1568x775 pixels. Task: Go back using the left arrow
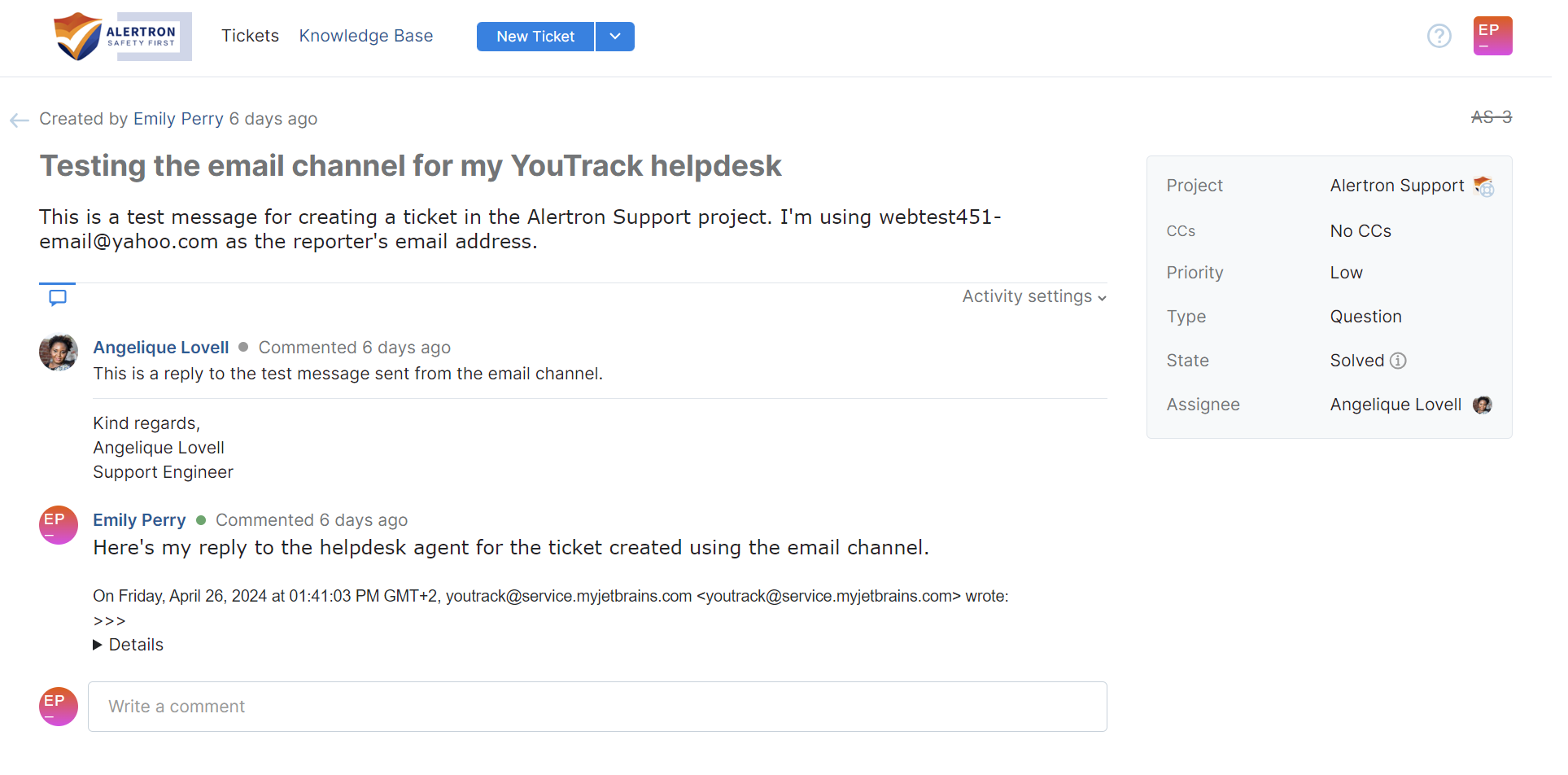coord(20,120)
